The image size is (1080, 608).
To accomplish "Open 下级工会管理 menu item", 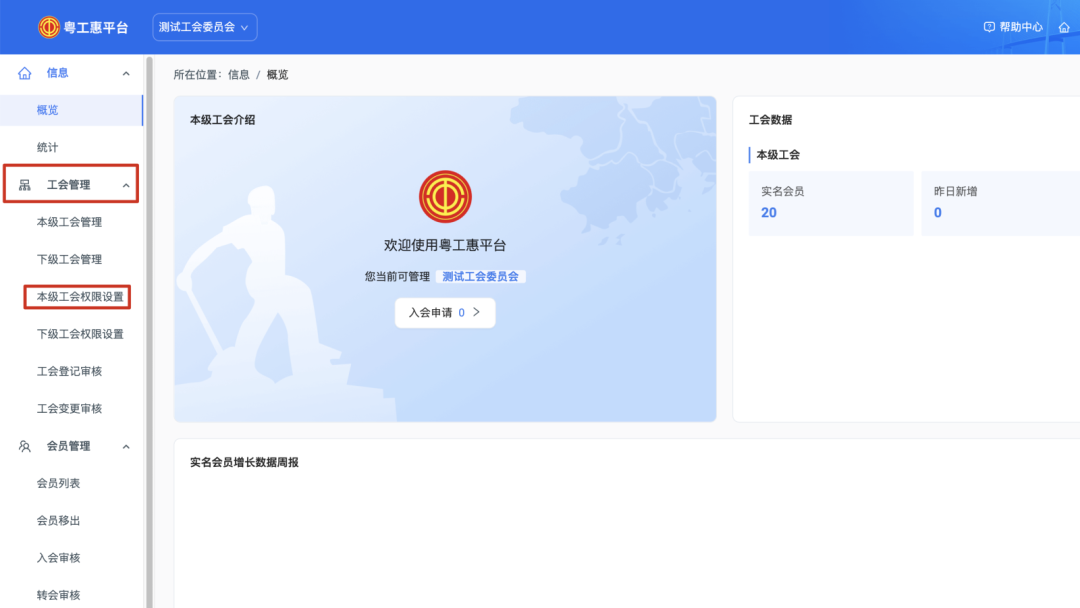I will (70, 259).
